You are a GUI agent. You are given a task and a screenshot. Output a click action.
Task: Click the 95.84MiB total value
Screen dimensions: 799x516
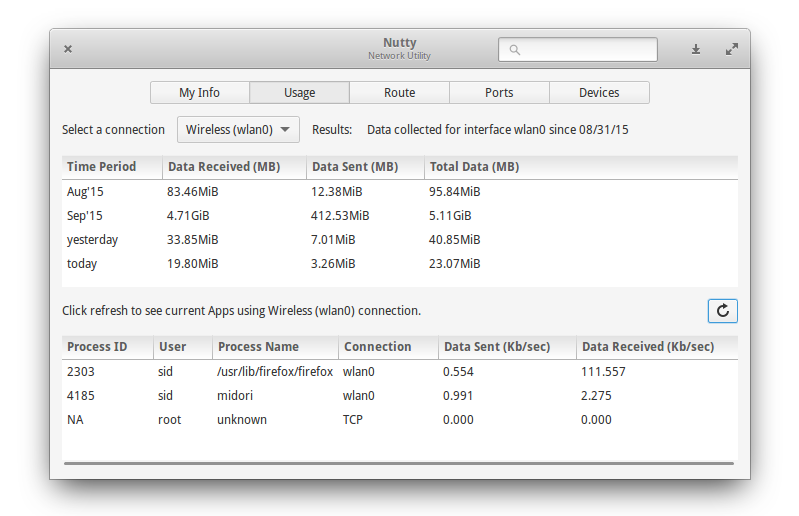[x=455, y=192]
